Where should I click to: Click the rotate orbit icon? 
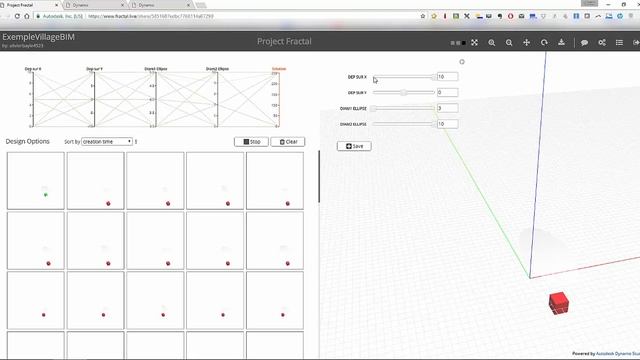[x=544, y=42]
